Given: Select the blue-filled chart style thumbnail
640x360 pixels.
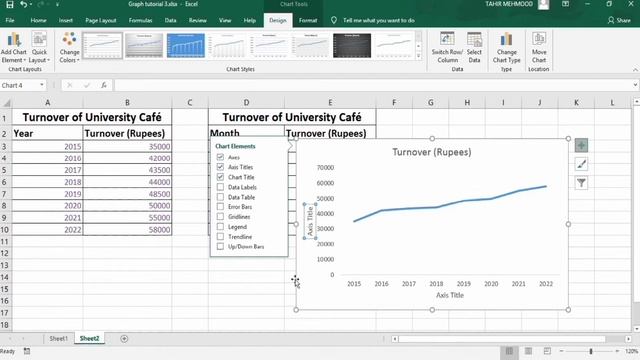Looking at the screenshot, I should point(186,45).
